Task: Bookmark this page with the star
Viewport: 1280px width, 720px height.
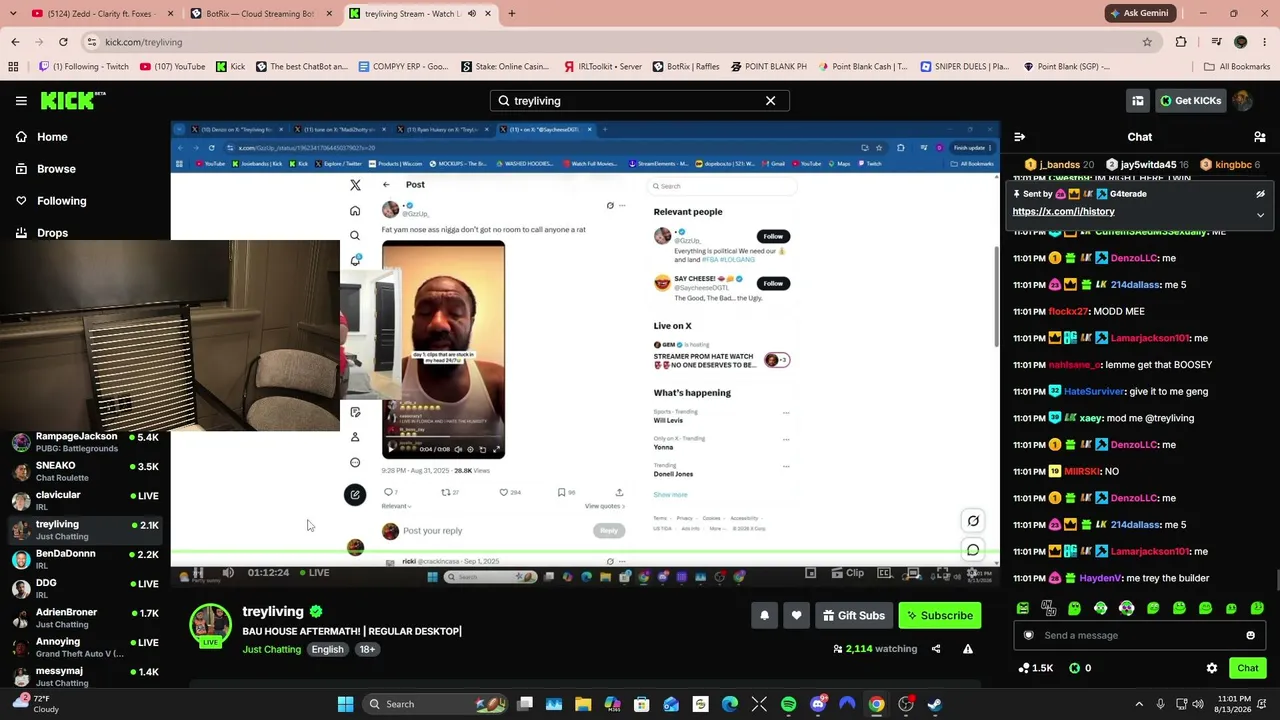Action: point(1147,42)
